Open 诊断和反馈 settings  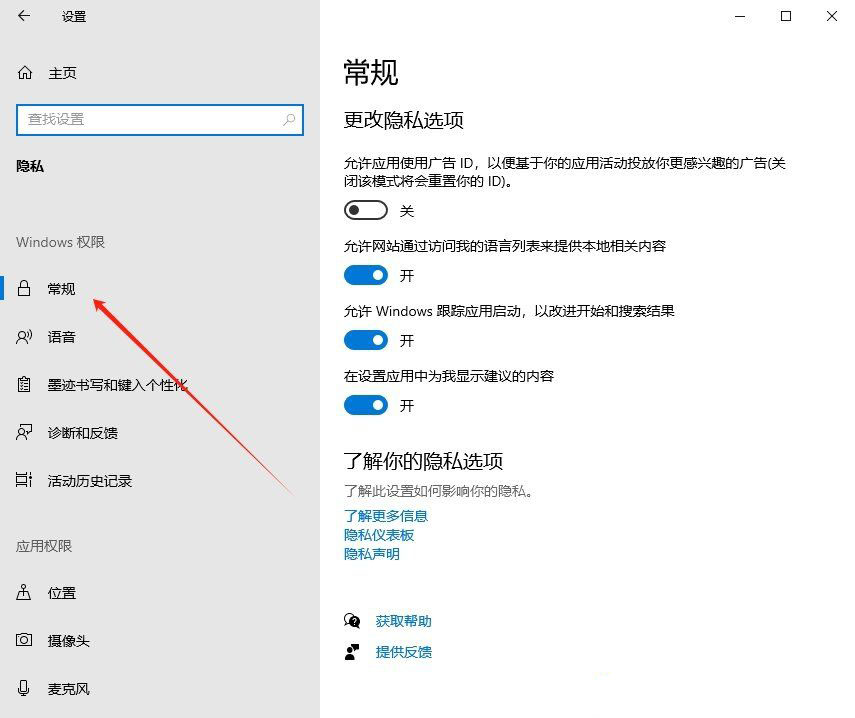[84, 432]
